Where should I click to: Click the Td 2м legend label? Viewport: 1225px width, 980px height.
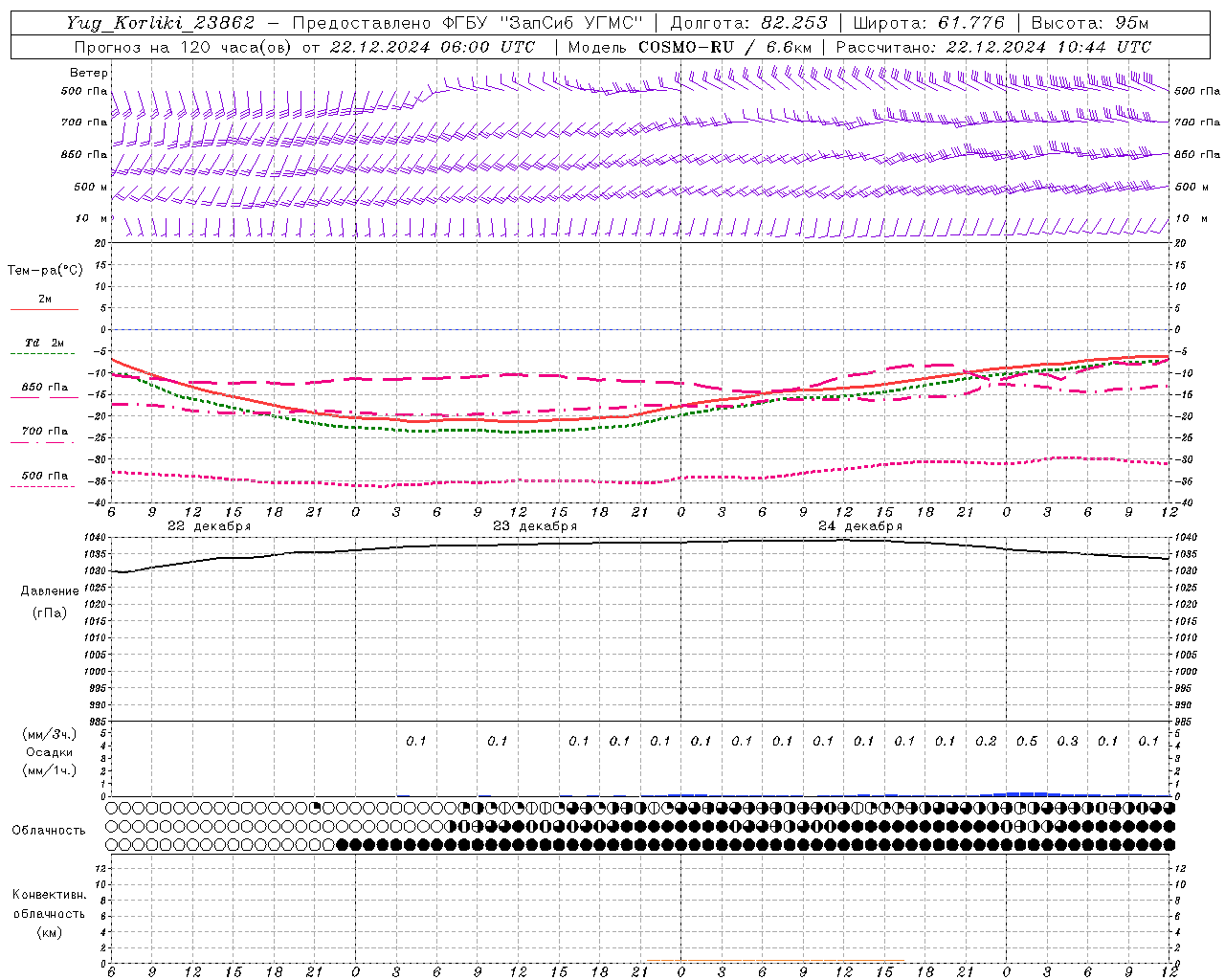(x=45, y=343)
